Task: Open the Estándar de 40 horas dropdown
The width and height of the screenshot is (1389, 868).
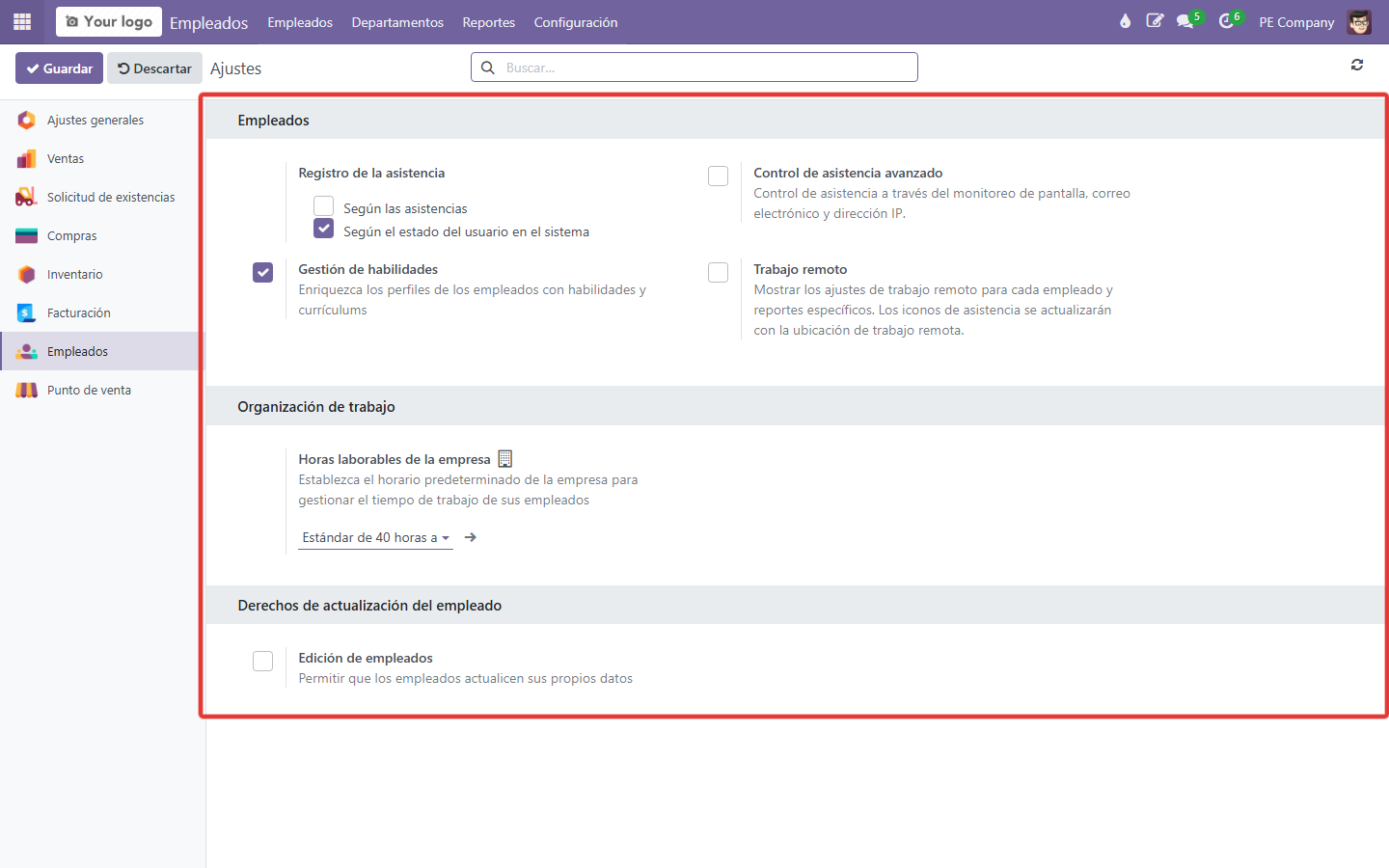Action: (375, 537)
